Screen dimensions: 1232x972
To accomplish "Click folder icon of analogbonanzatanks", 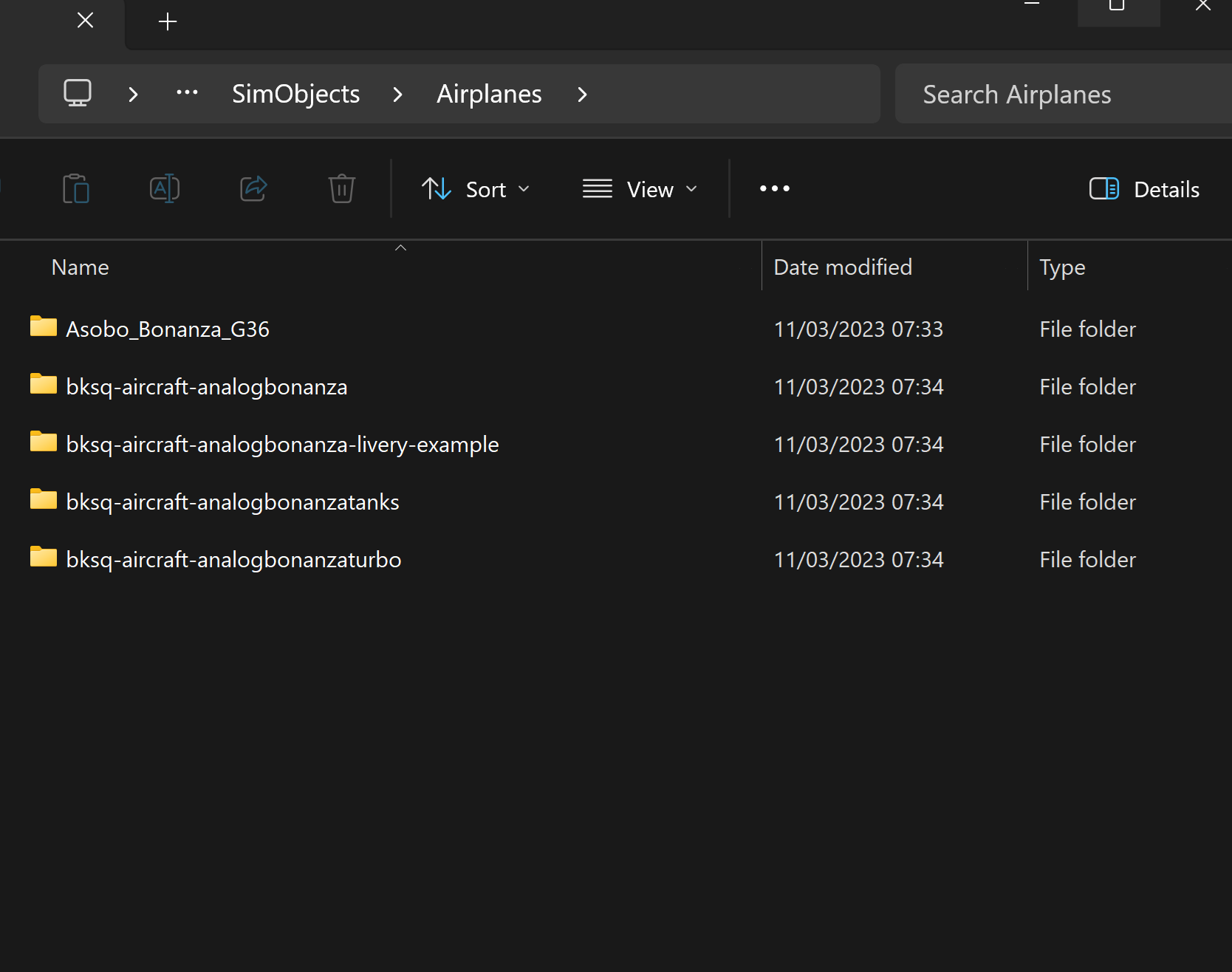I will tap(44, 499).
